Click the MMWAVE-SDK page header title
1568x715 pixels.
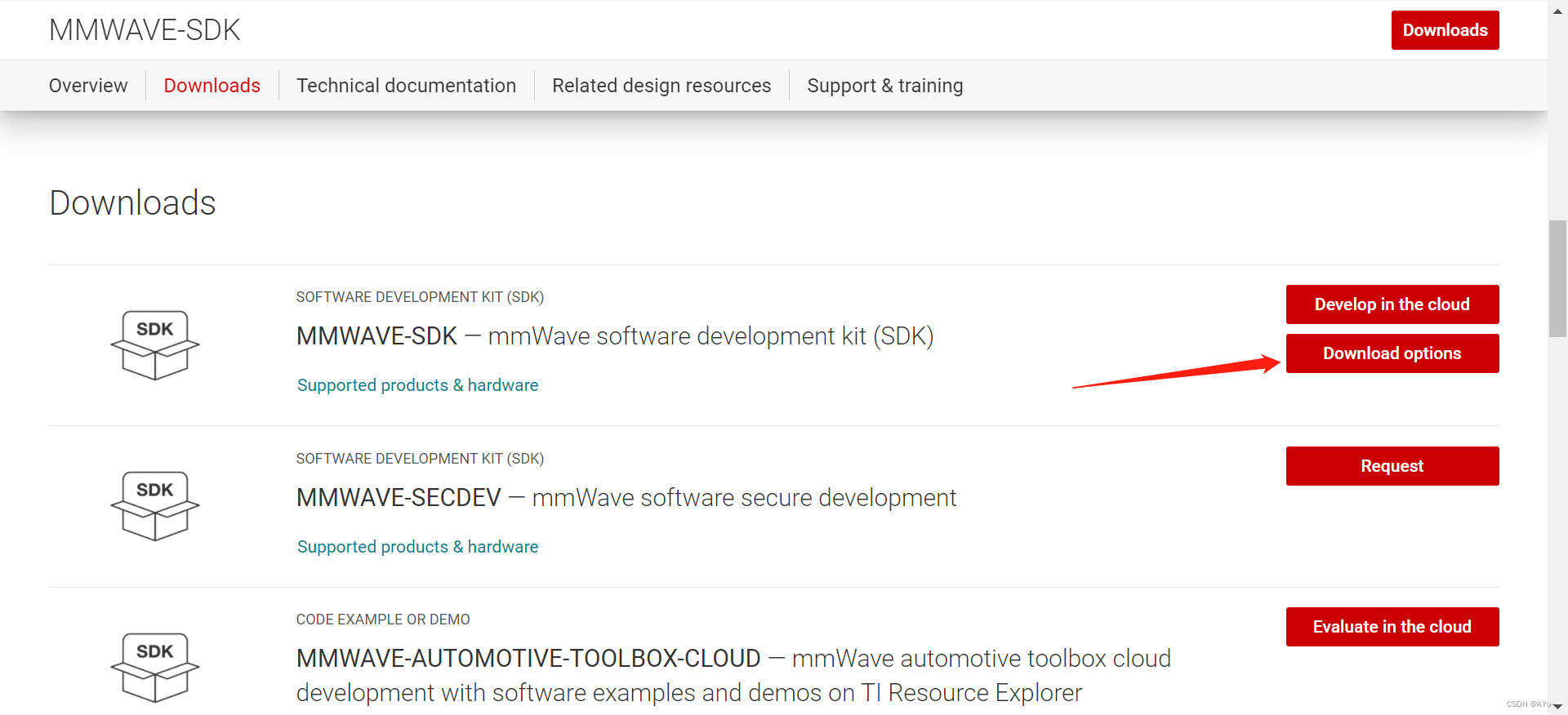tap(145, 30)
